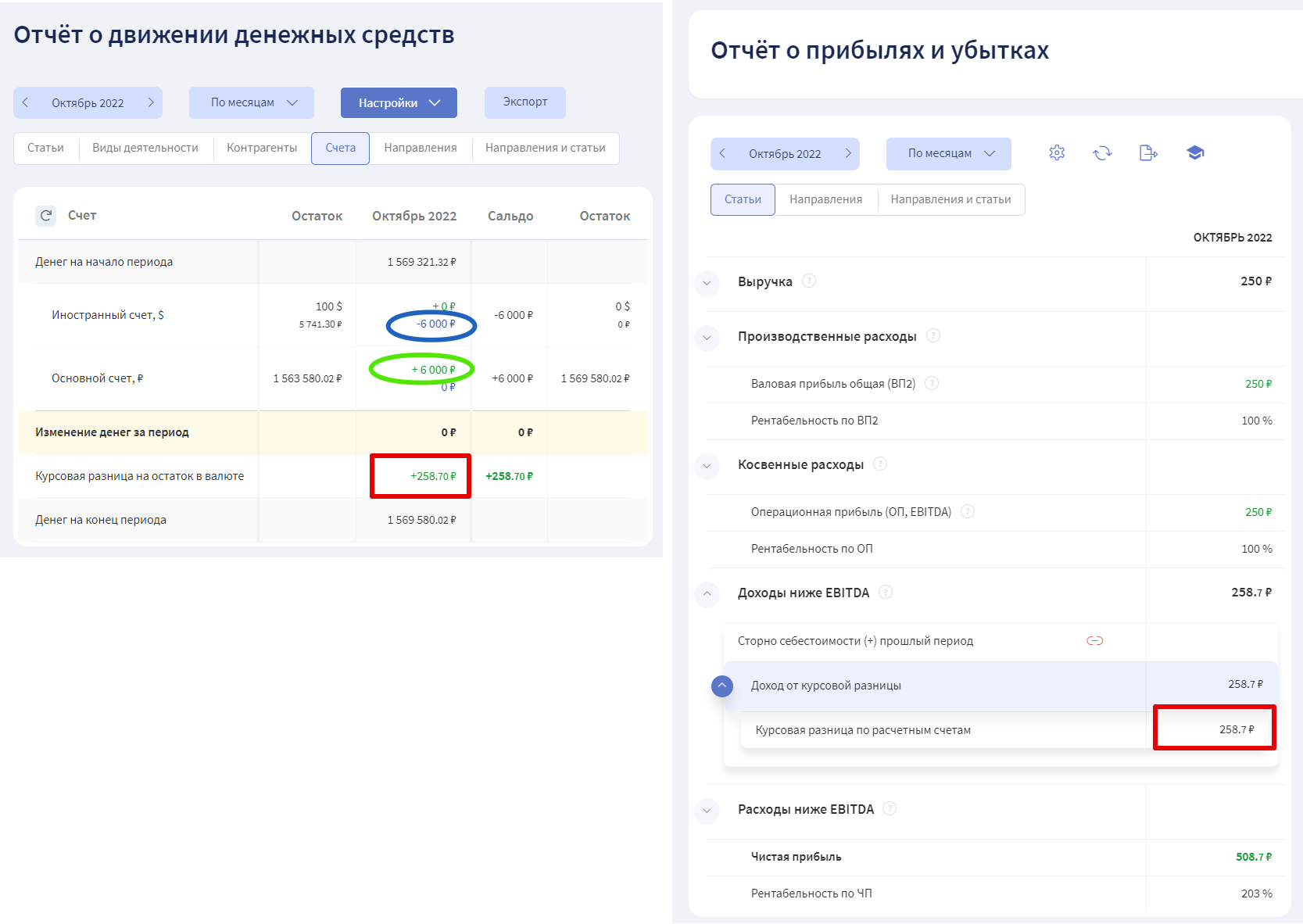This screenshot has height=924, width=1303.
Task: Click Курсовая разница на остаток в валюте label
Action: 139,476
